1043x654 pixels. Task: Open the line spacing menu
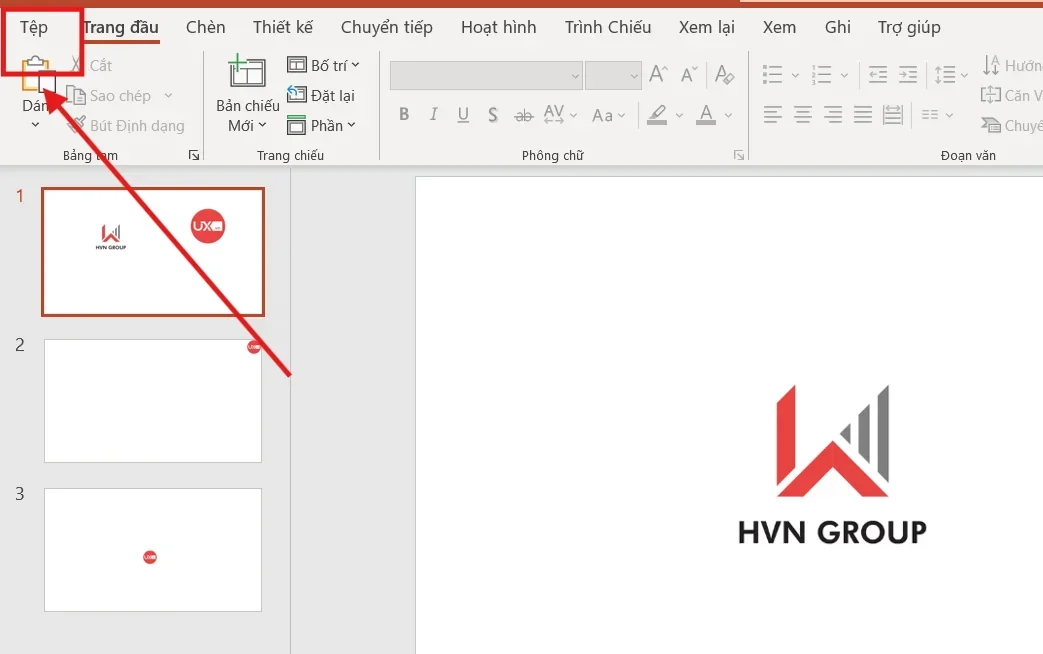[951, 74]
